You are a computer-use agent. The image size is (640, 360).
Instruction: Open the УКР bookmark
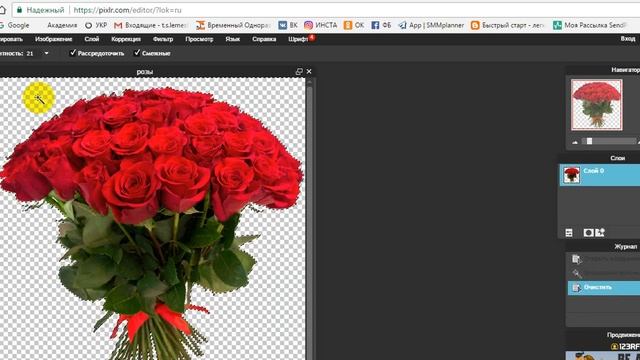click(x=96, y=25)
